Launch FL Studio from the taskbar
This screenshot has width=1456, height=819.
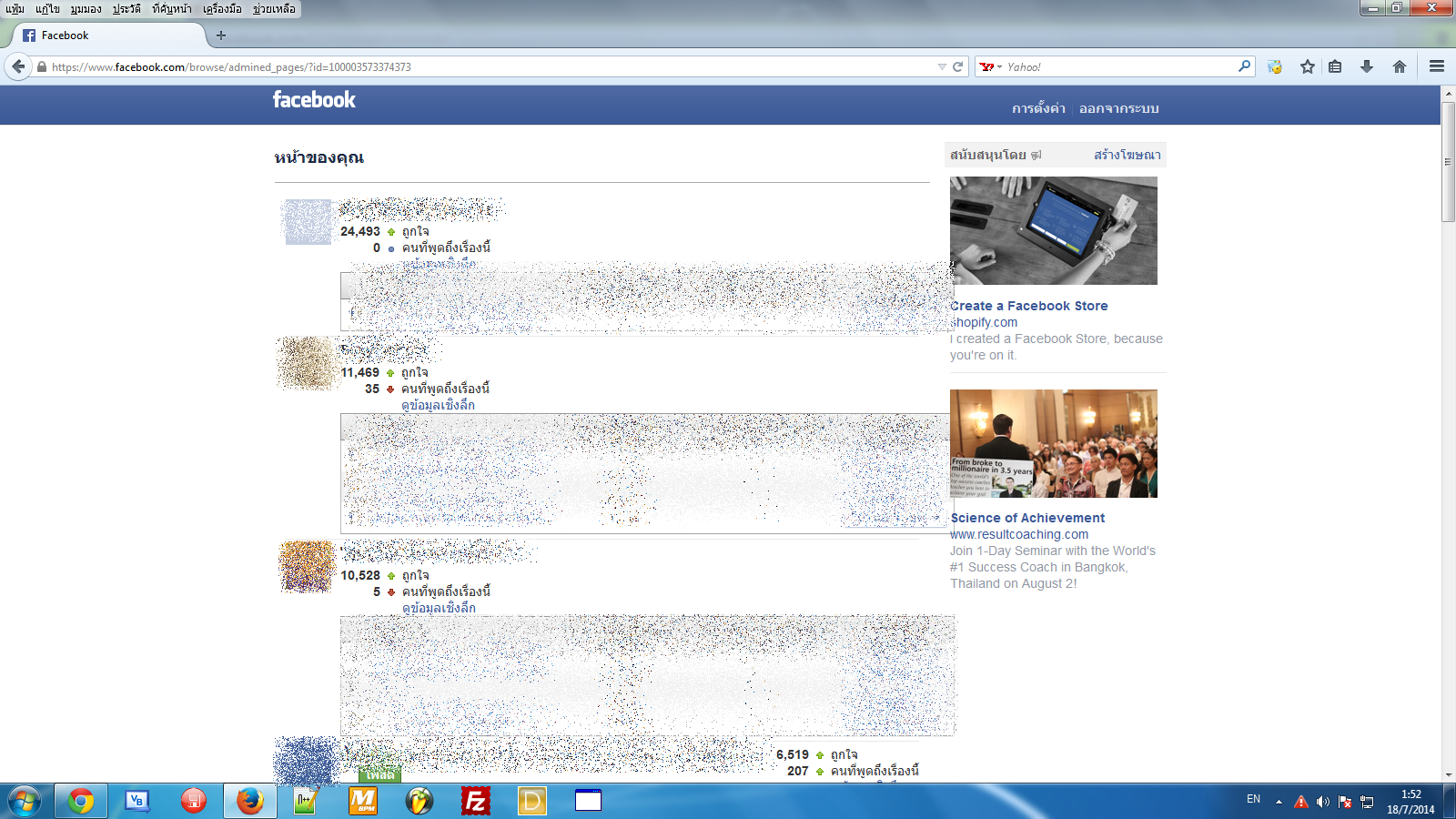pos(420,802)
